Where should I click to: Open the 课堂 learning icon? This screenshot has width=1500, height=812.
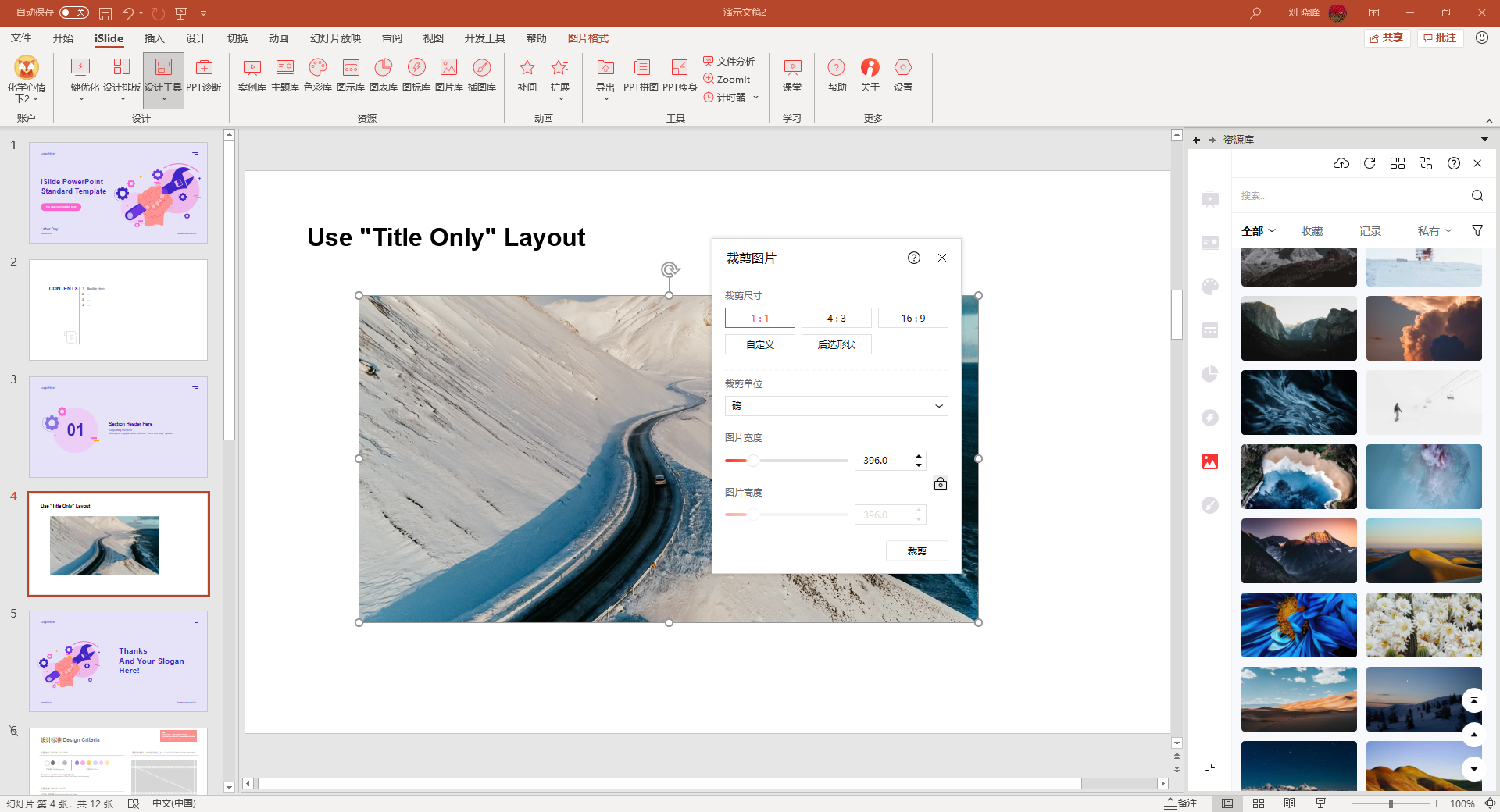pos(792,76)
